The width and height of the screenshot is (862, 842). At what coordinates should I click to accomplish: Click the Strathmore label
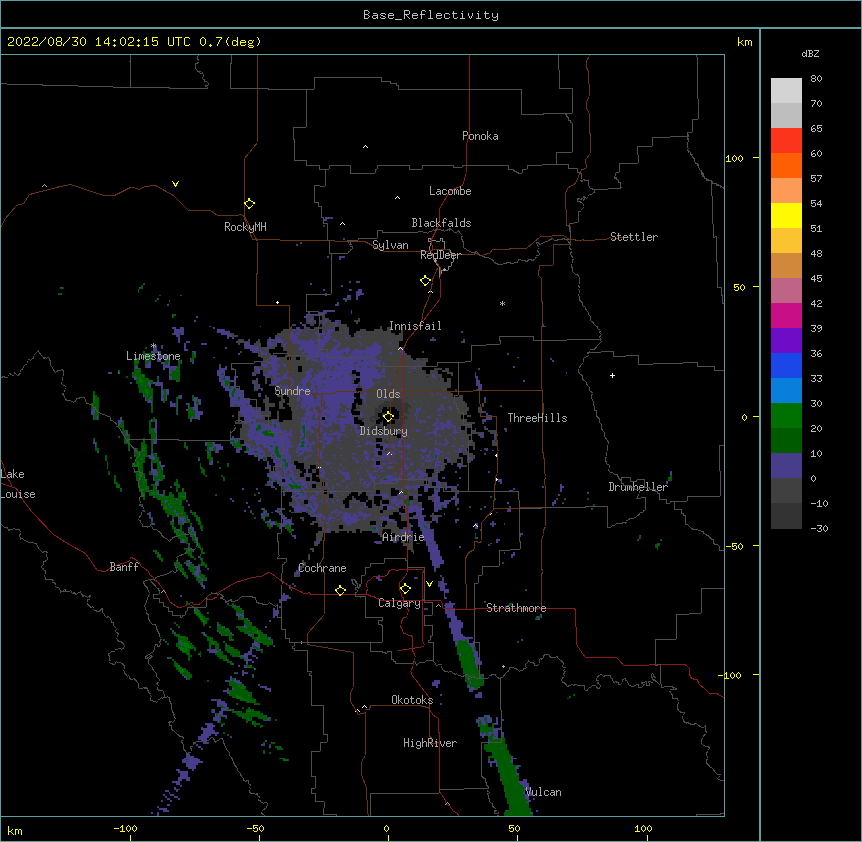(516, 608)
